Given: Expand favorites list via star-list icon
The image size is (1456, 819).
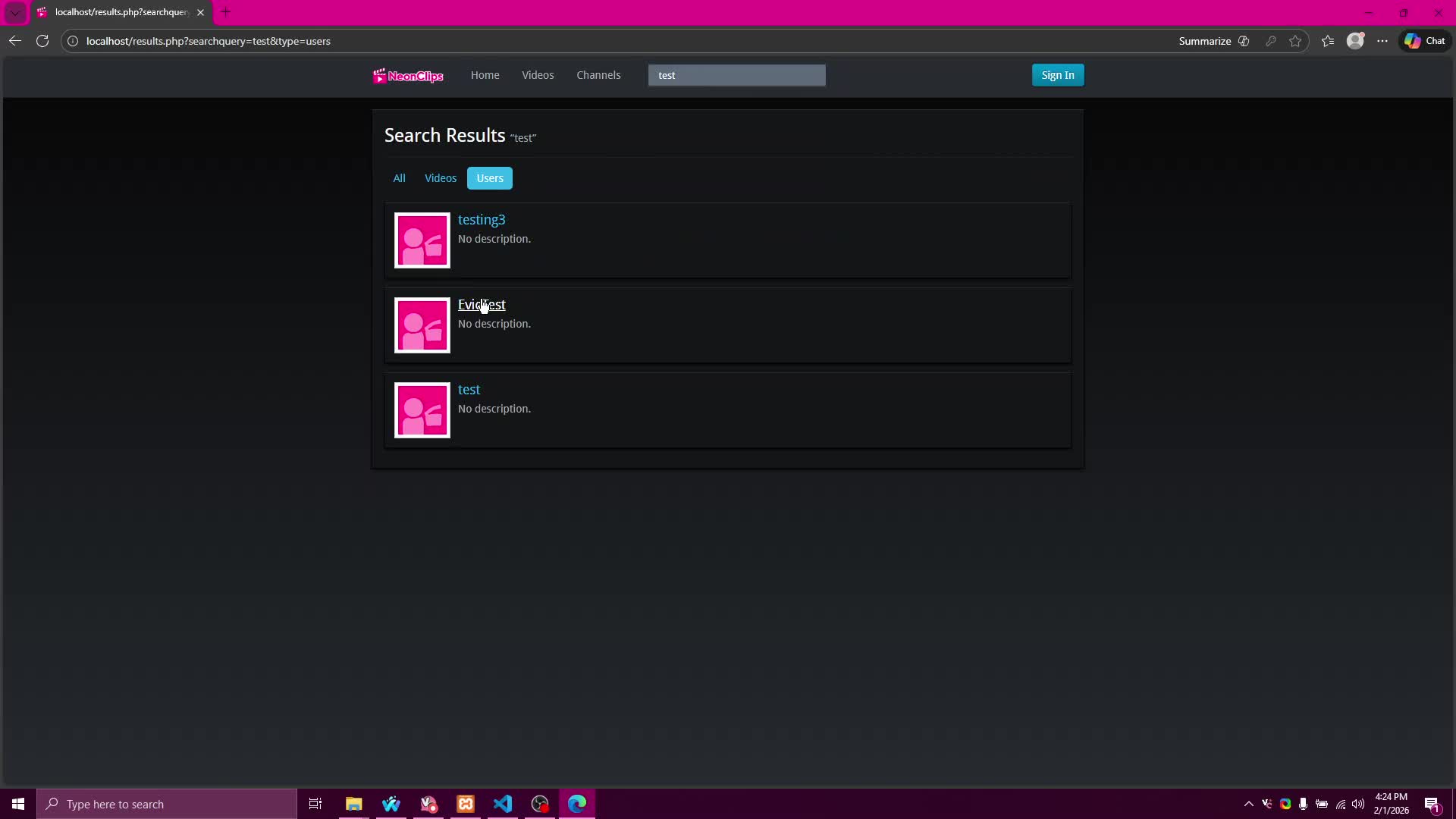Looking at the screenshot, I should [1327, 41].
